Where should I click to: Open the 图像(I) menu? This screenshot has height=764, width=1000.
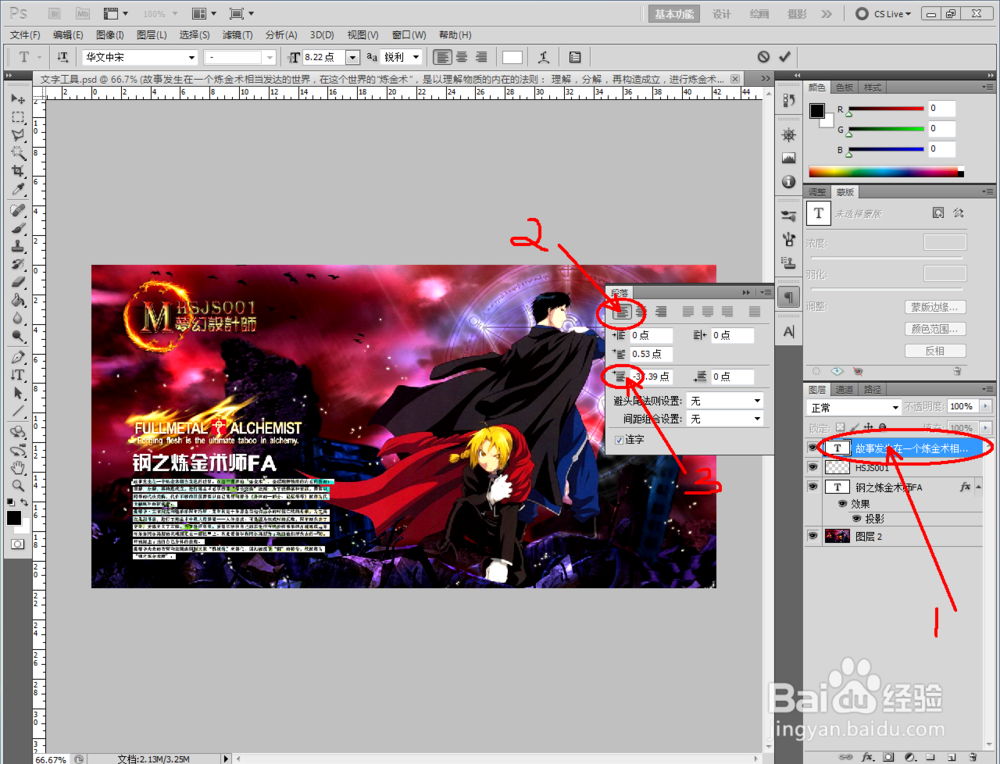[110, 35]
